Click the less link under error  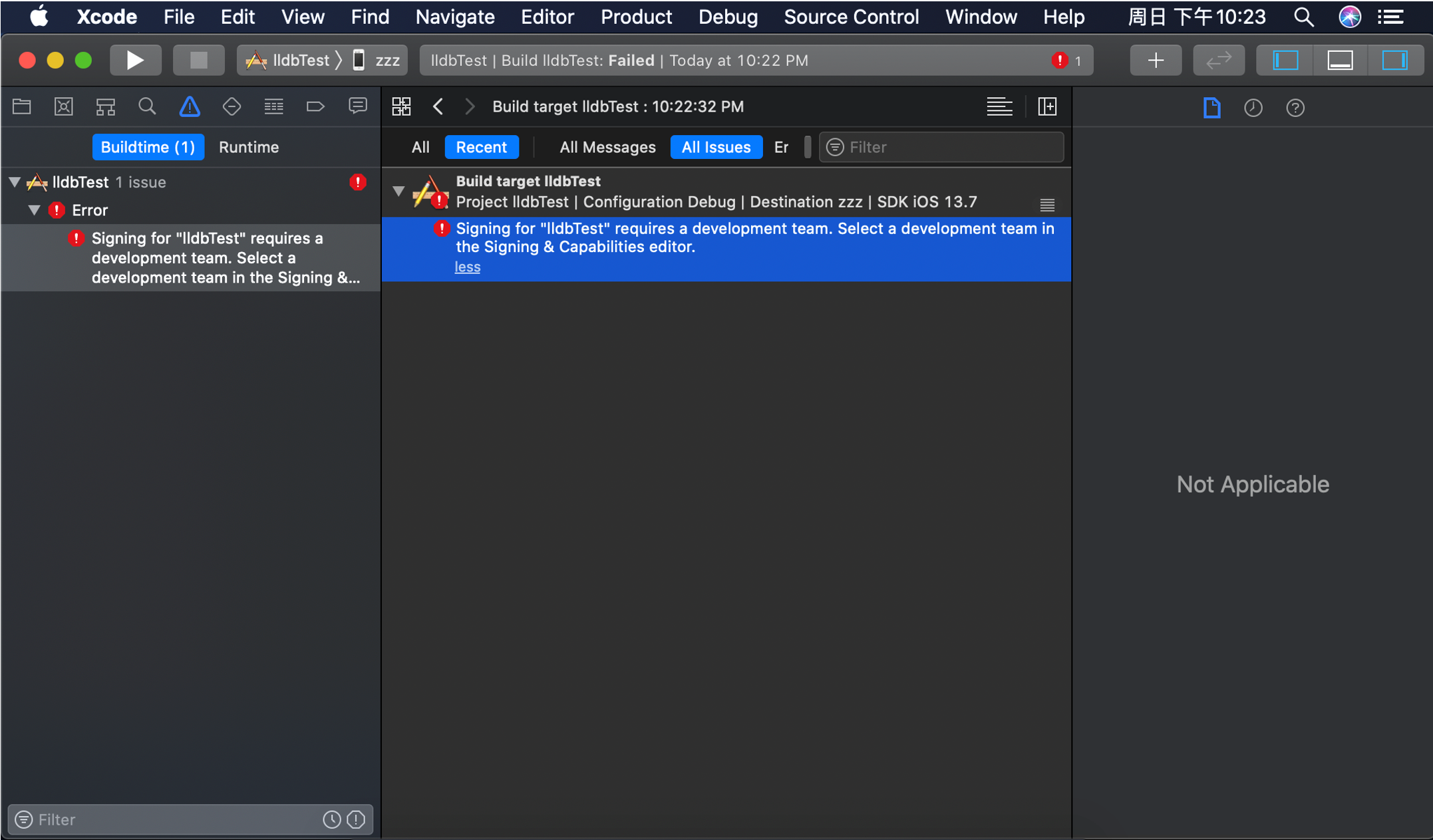pos(467,267)
